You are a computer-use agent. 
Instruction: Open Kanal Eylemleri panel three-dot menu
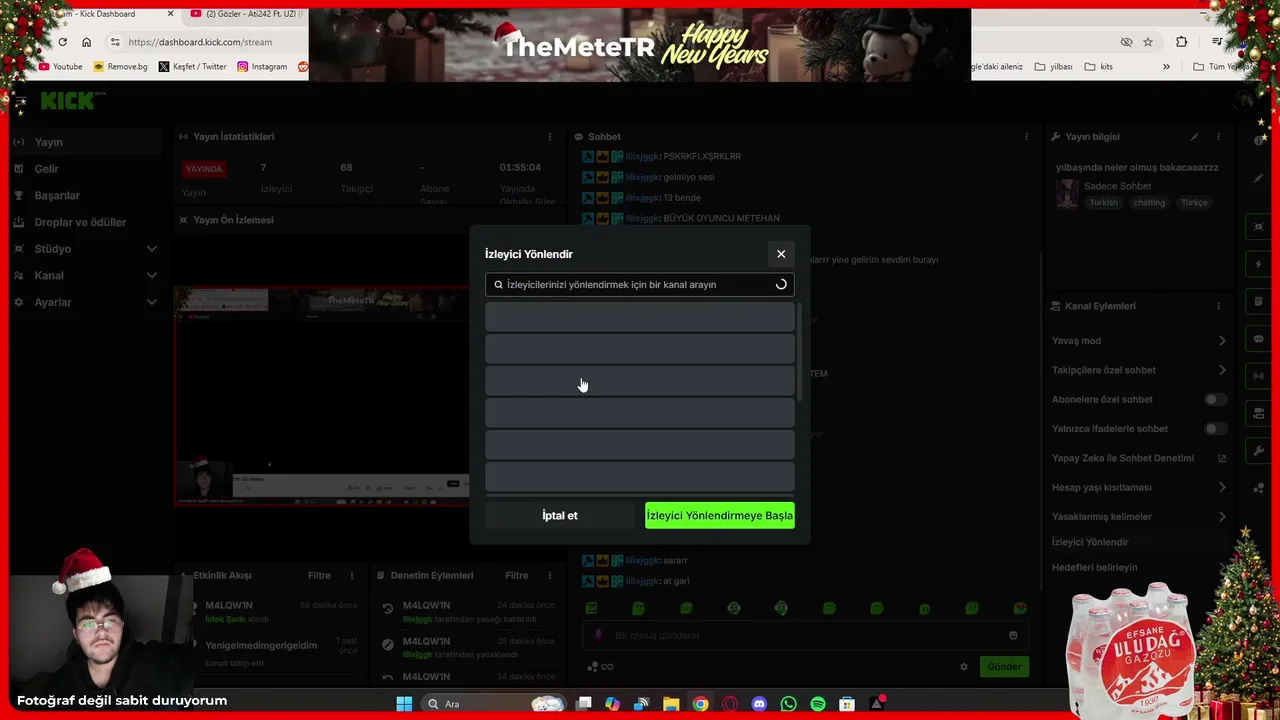[x=1218, y=306]
